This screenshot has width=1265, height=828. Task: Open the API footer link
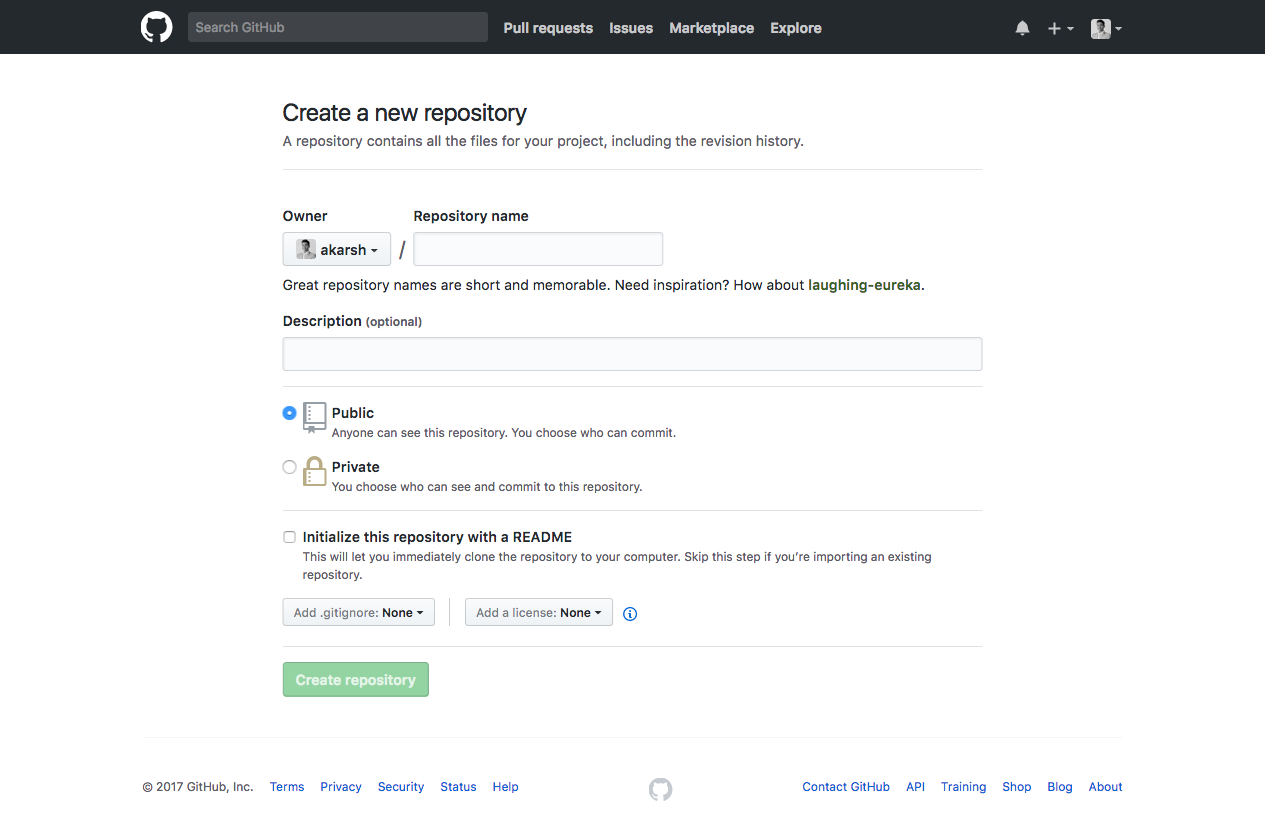click(915, 787)
